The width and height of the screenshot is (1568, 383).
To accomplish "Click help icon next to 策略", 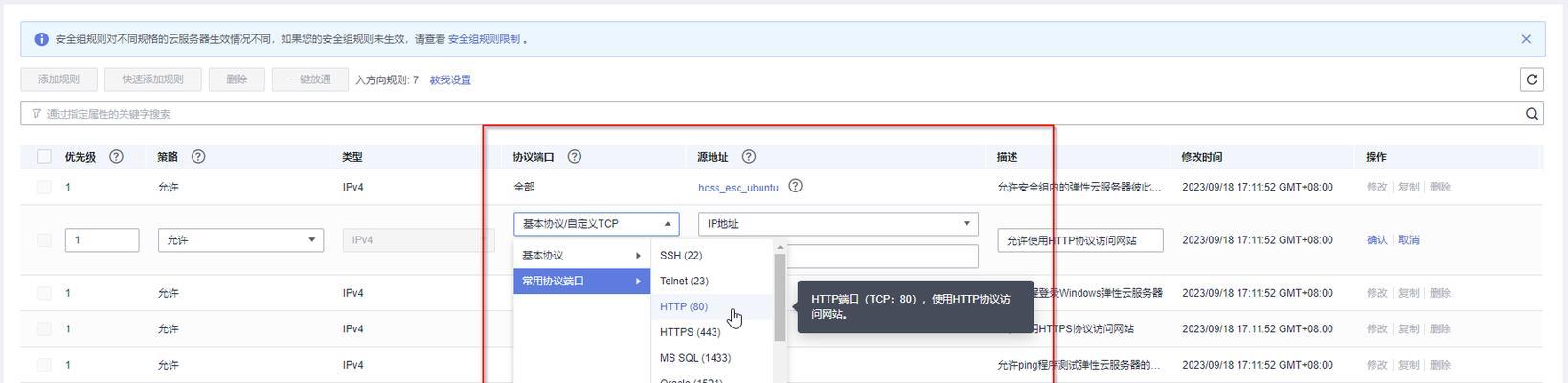I will 198,156.
